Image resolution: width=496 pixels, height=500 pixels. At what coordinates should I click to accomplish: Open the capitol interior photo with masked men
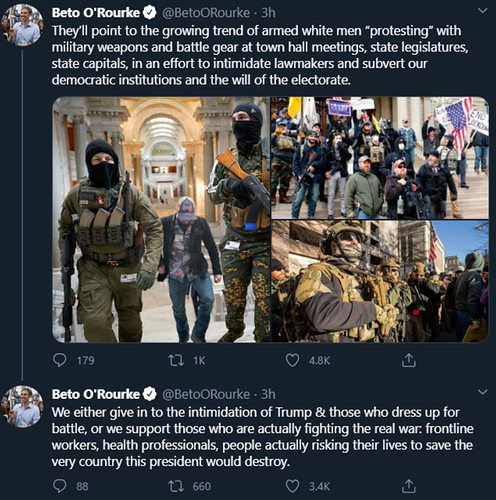point(161,219)
